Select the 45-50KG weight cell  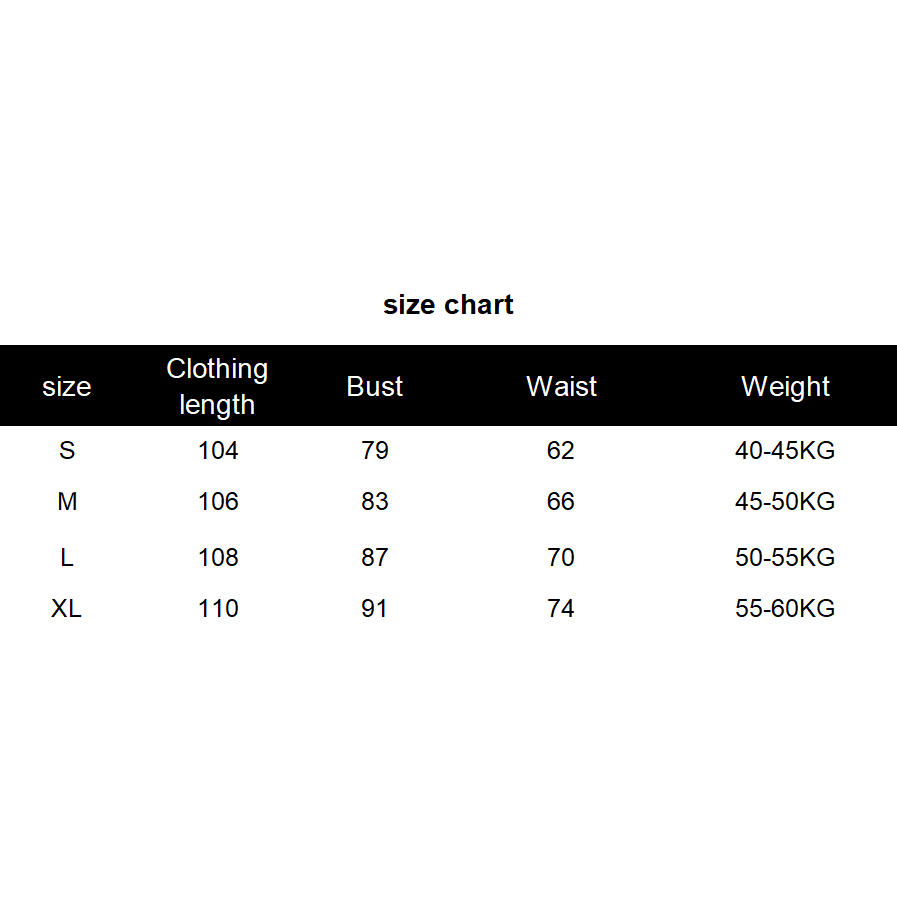point(785,502)
